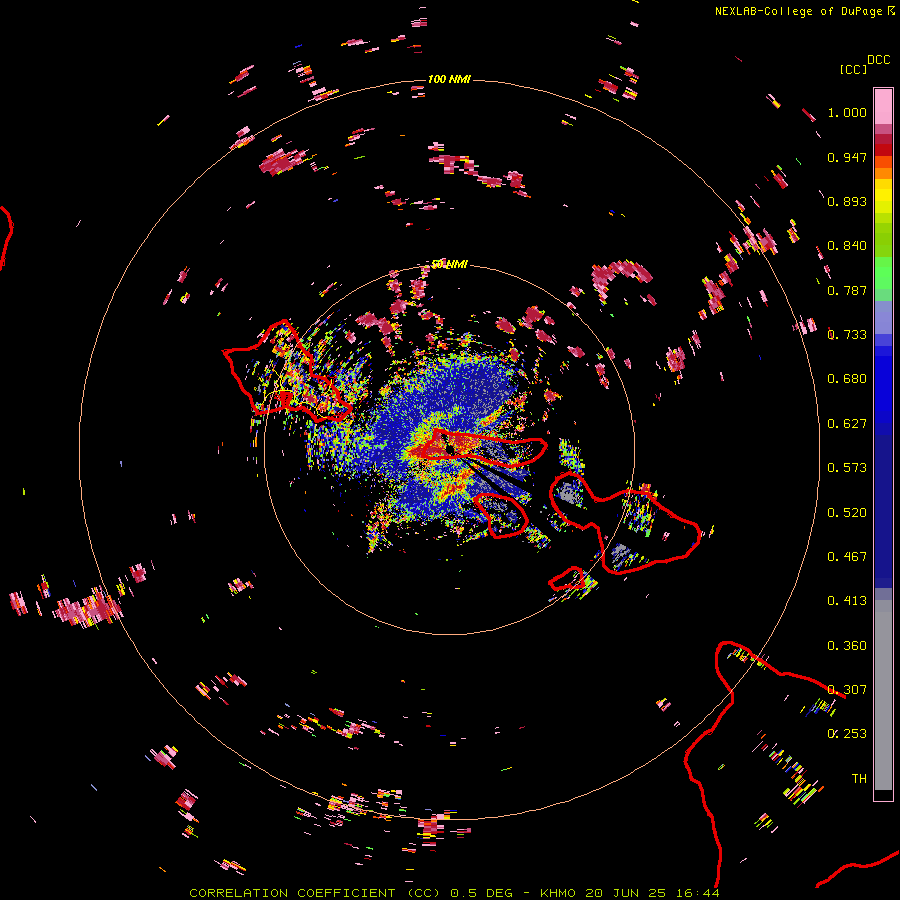
Task: Click the DCC label above the color scale
Action: coord(879,60)
